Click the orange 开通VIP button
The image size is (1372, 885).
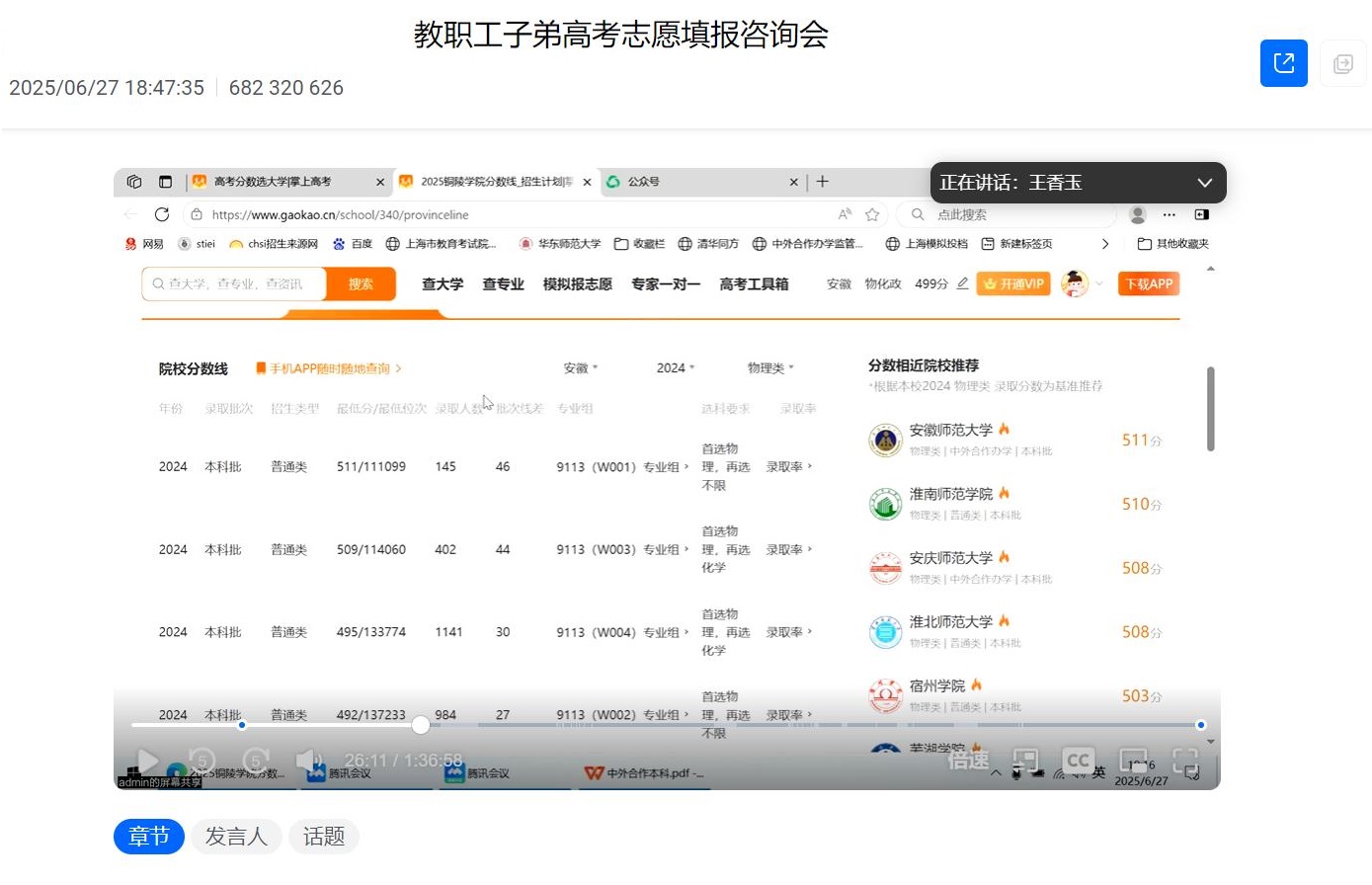pyautogui.click(x=1013, y=284)
